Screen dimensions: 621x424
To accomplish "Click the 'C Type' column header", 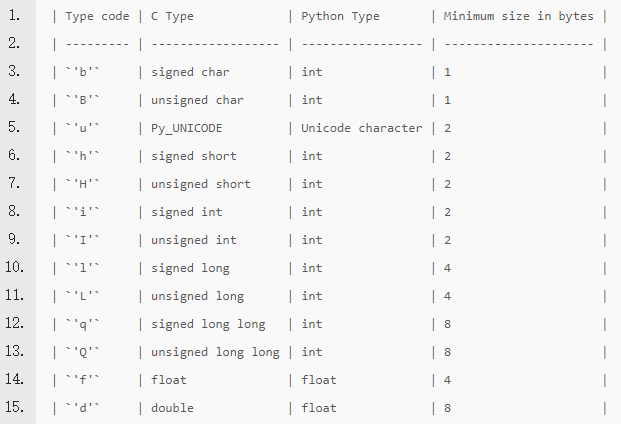I will 176,16.
